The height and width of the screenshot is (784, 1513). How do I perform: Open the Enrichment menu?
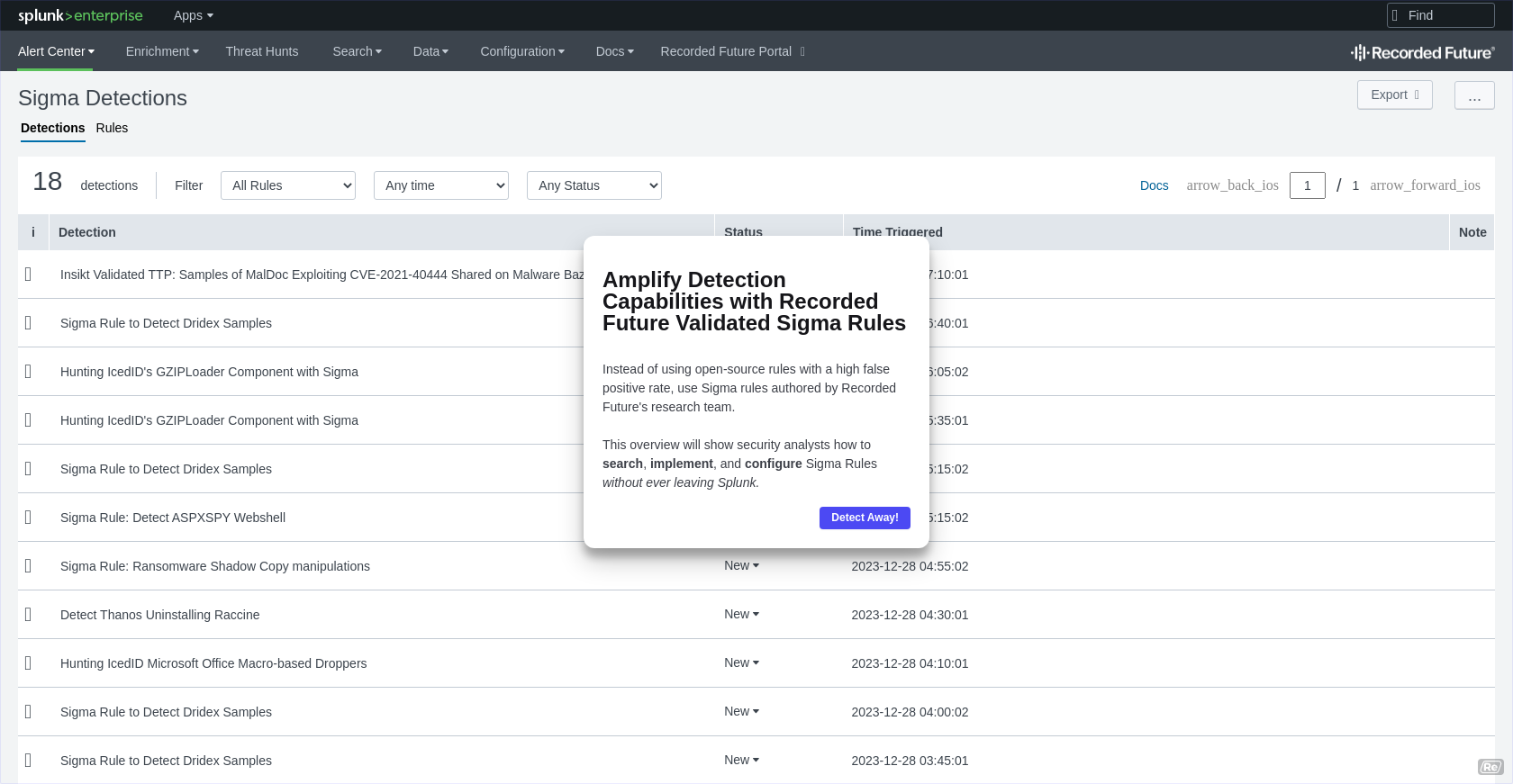point(162,51)
